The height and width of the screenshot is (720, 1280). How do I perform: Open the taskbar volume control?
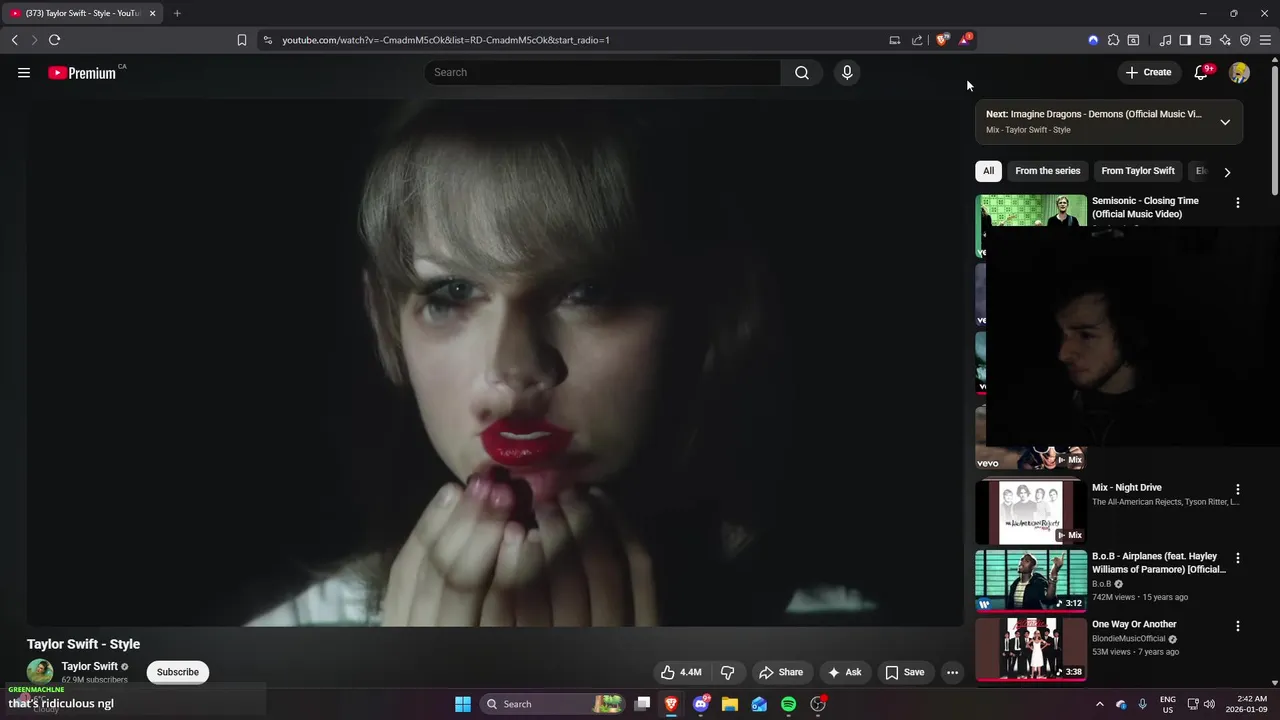pyautogui.click(x=1209, y=704)
